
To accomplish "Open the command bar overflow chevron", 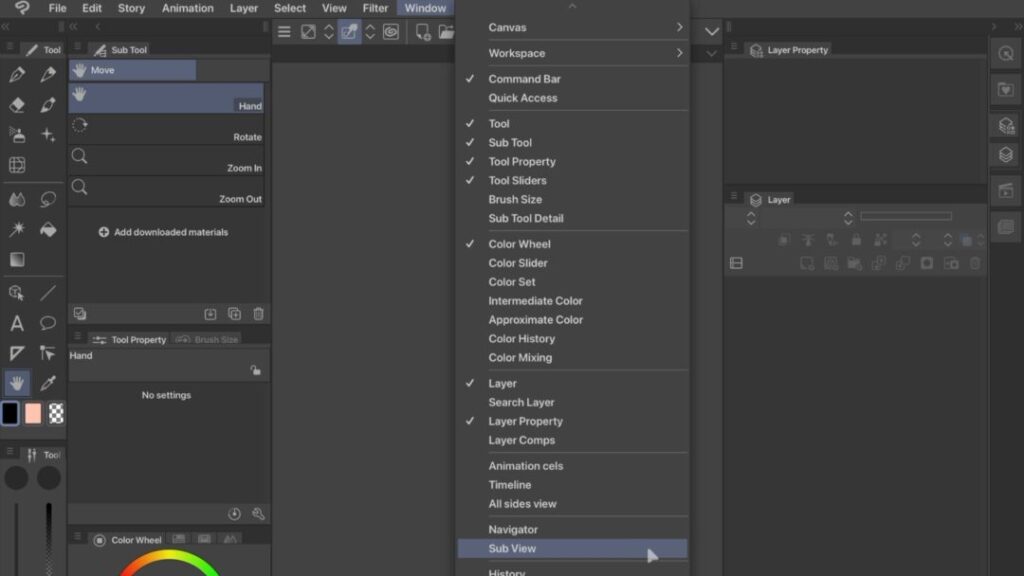I will coord(712,32).
